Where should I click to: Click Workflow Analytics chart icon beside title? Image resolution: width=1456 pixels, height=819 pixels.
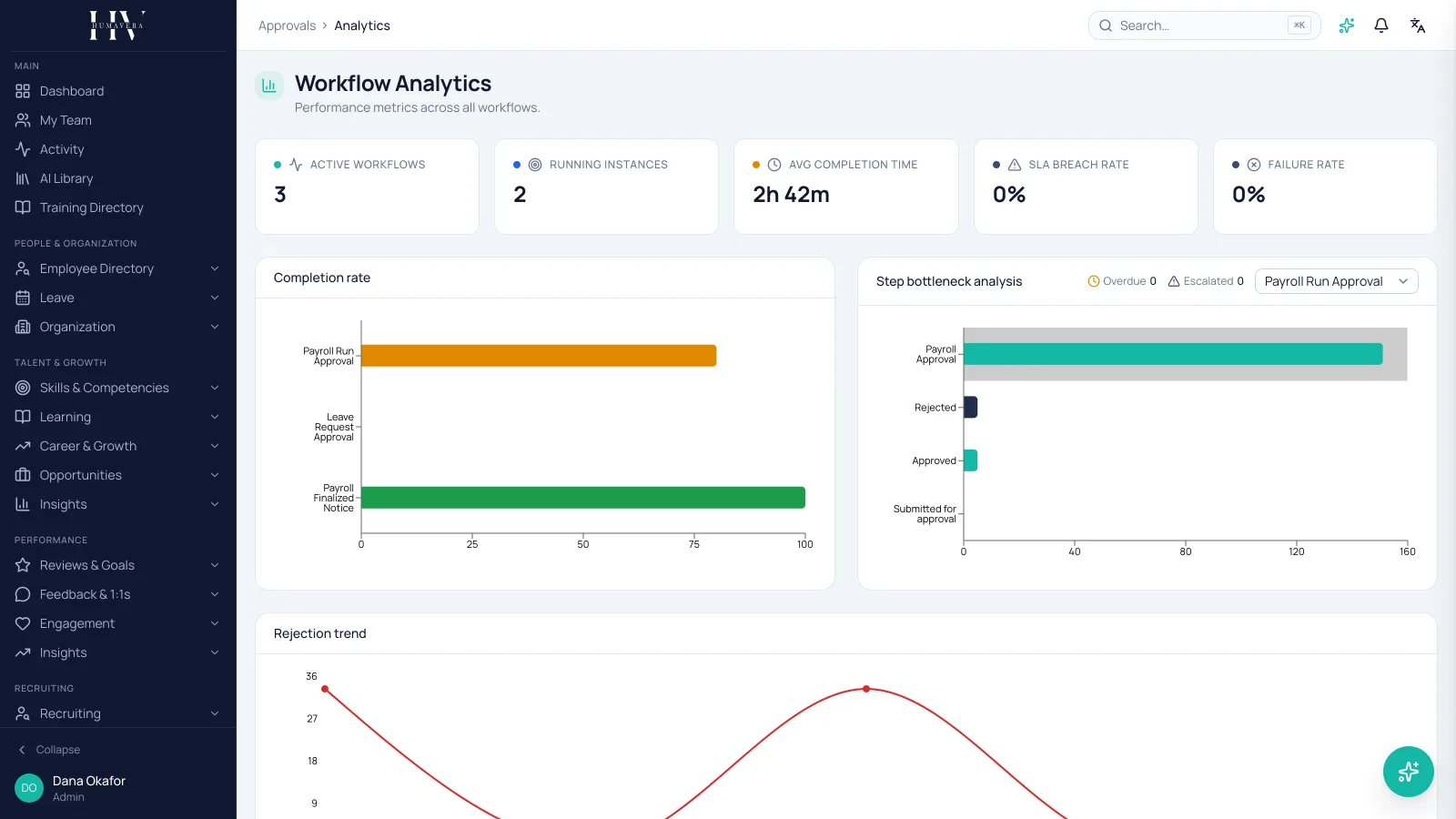coord(269,86)
